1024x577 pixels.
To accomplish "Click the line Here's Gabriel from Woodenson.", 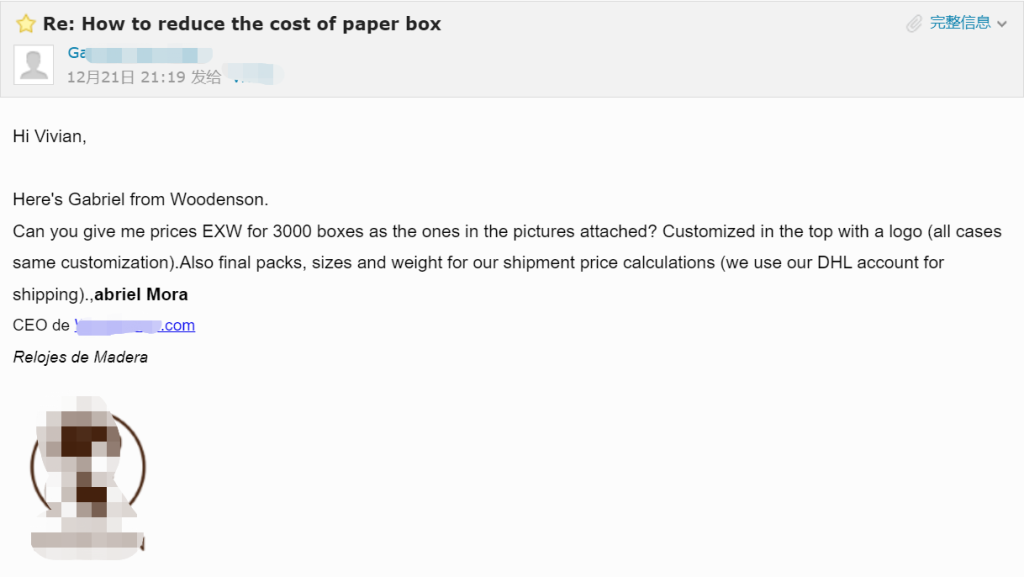I will point(140,199).
